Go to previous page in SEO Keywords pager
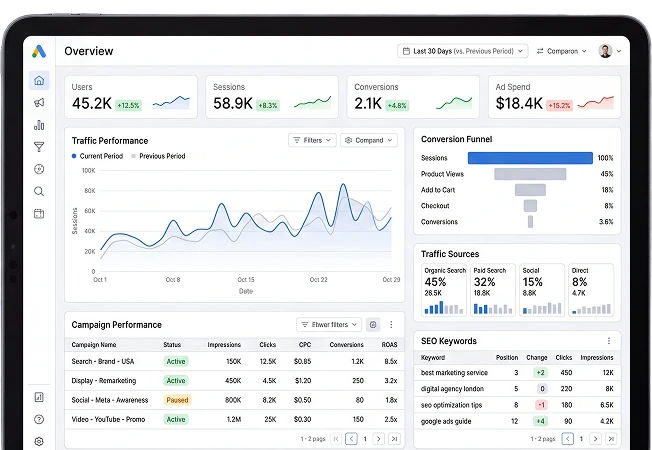The width and height of the screenshot is (652, 450). point(568,438)
